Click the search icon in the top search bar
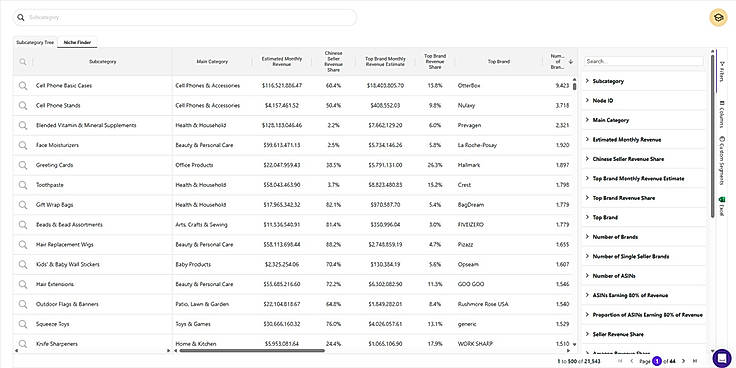 pos(21,18)
